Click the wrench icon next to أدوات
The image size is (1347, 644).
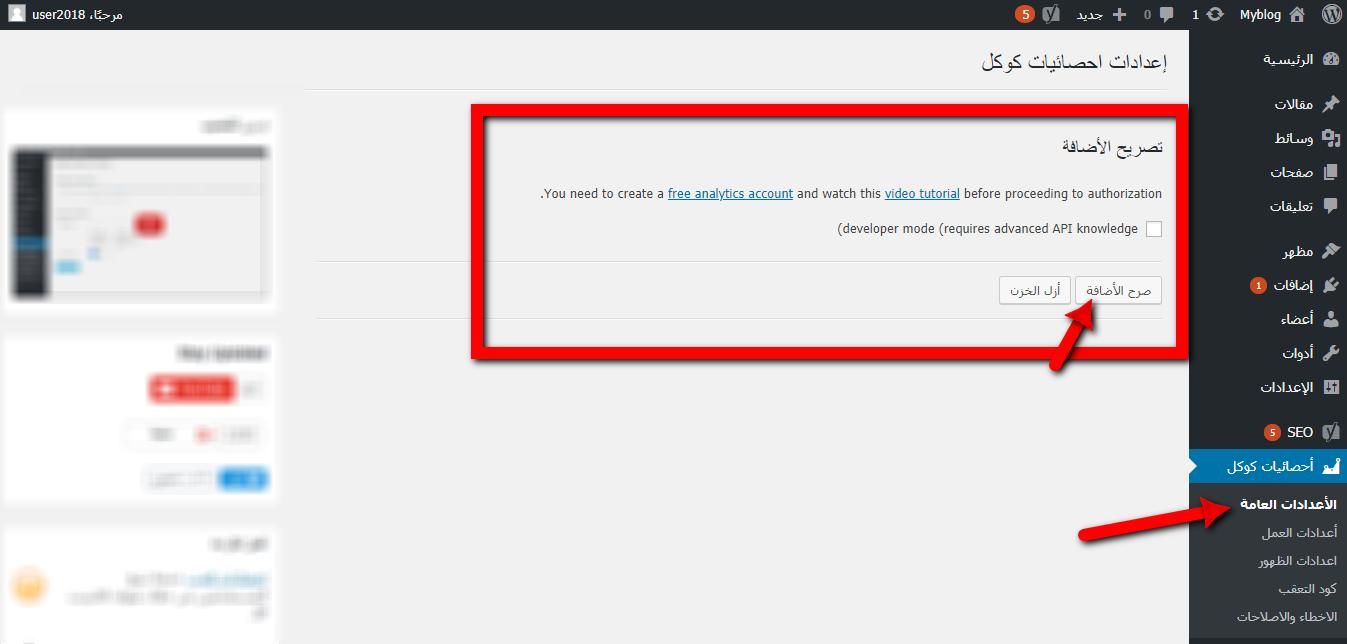click(x=1330, y=353)
